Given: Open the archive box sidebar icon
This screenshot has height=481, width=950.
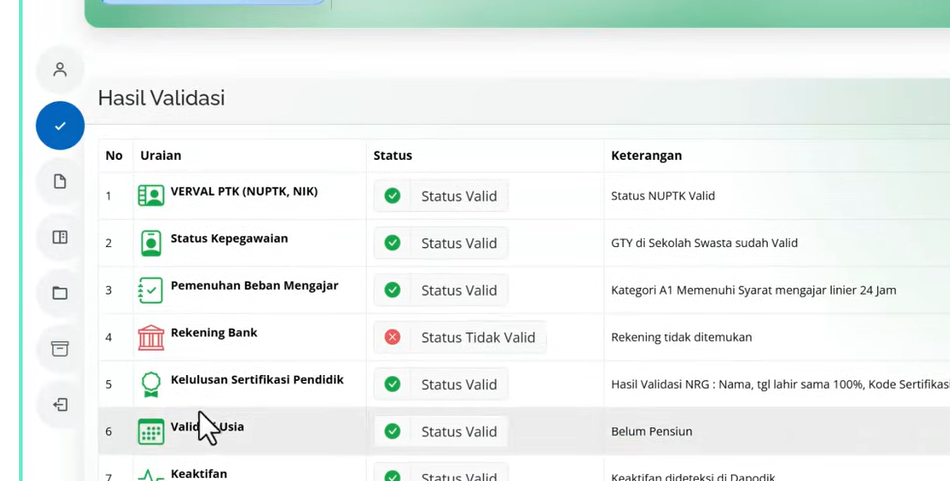Looking at the screenshot, I should 59,348.
